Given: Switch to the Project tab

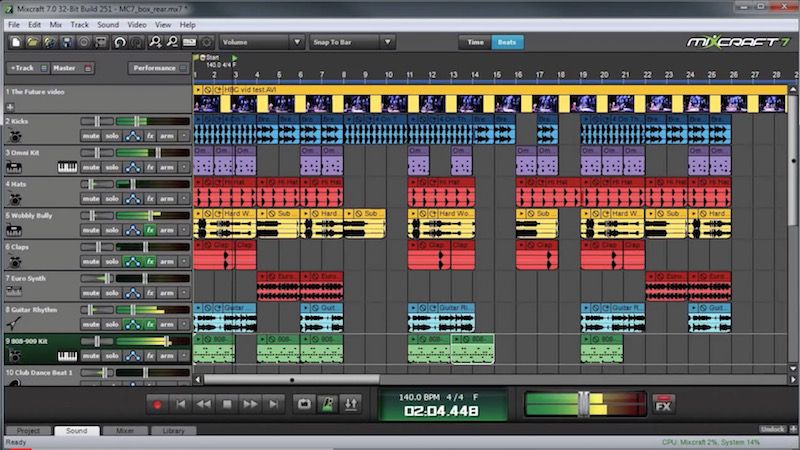Looking at the screenshot, I should (28, 431).
